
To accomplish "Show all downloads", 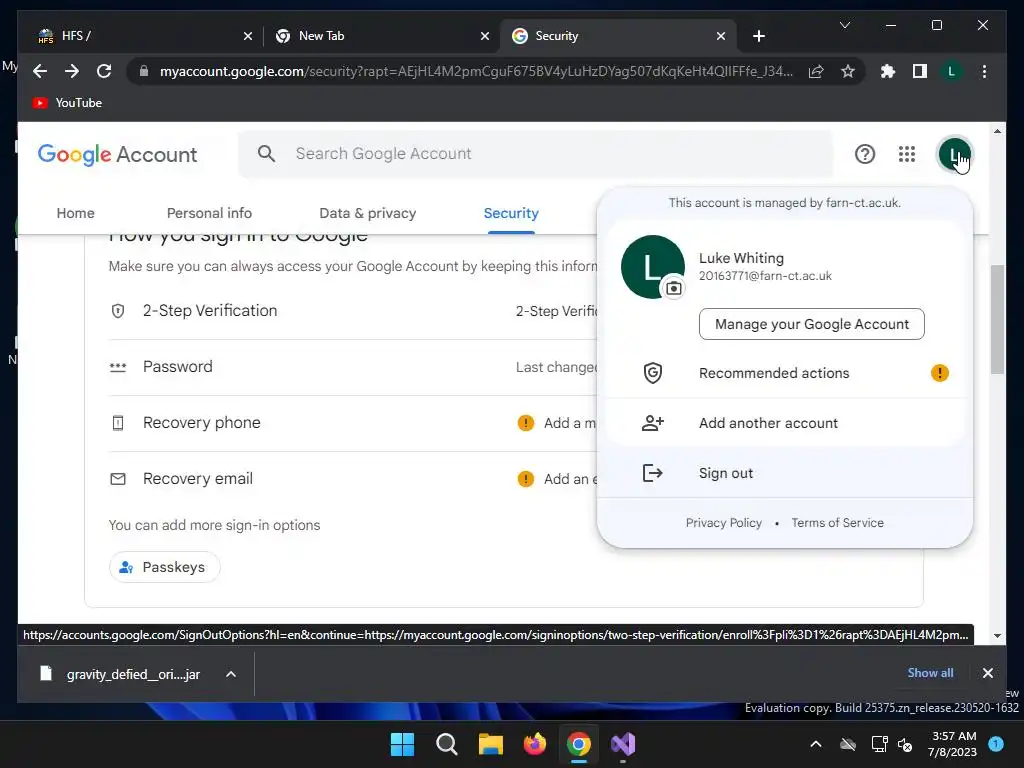I will pyautogui.click(x=930, y=673).
